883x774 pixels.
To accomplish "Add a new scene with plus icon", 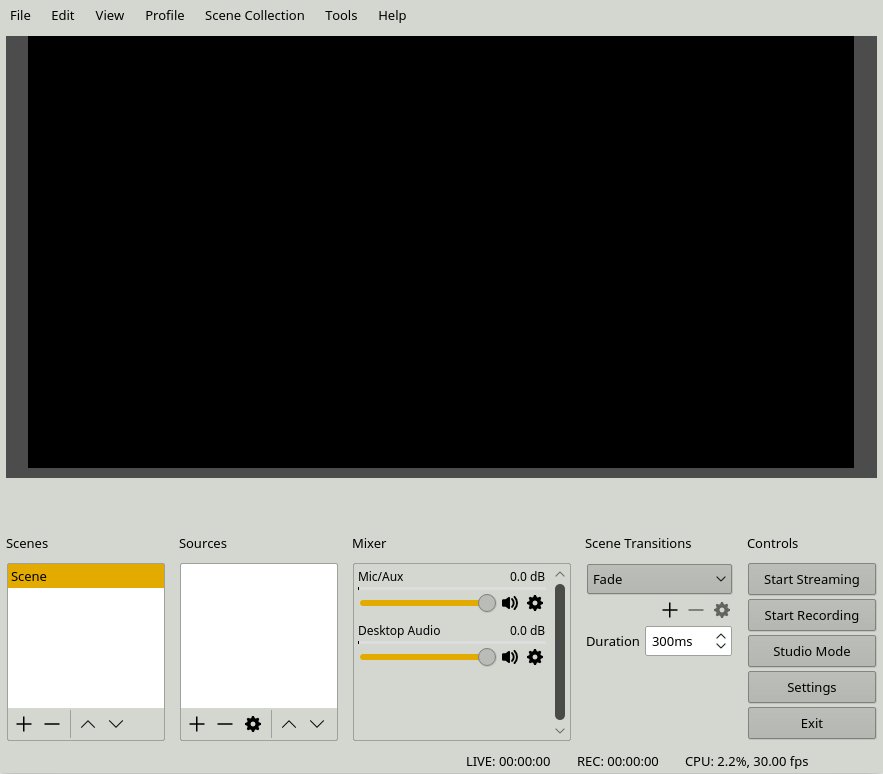I will tap(24, 724).
